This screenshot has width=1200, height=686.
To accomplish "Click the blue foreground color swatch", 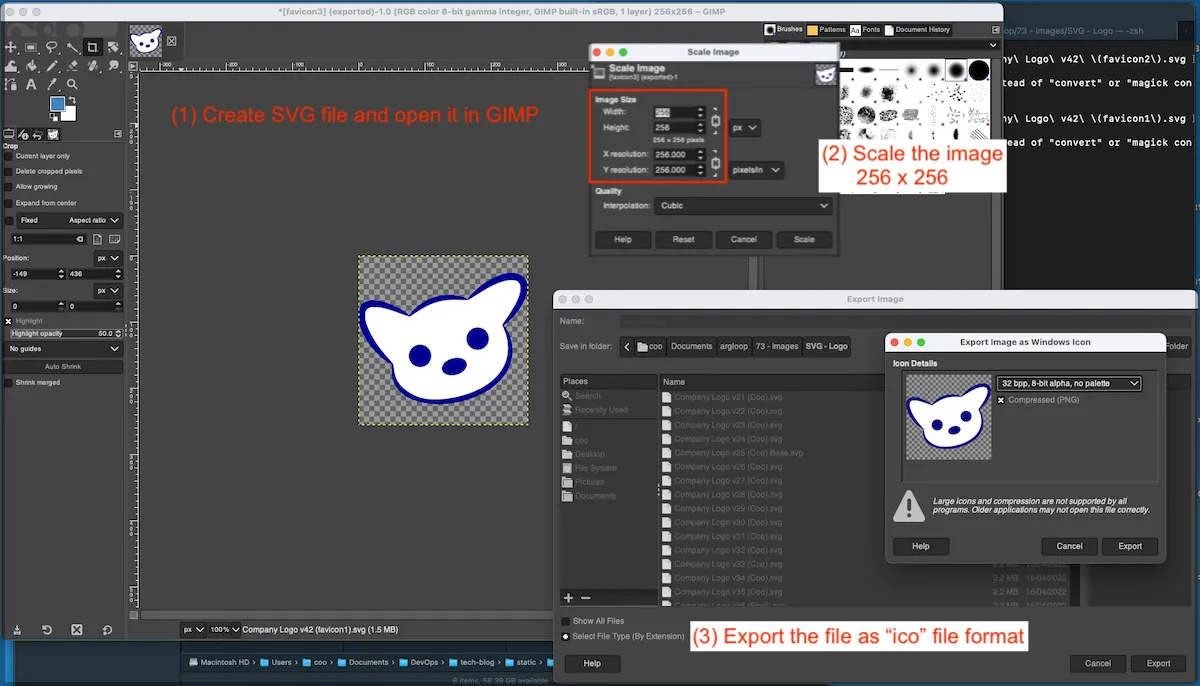I will [x=57, y=105].
